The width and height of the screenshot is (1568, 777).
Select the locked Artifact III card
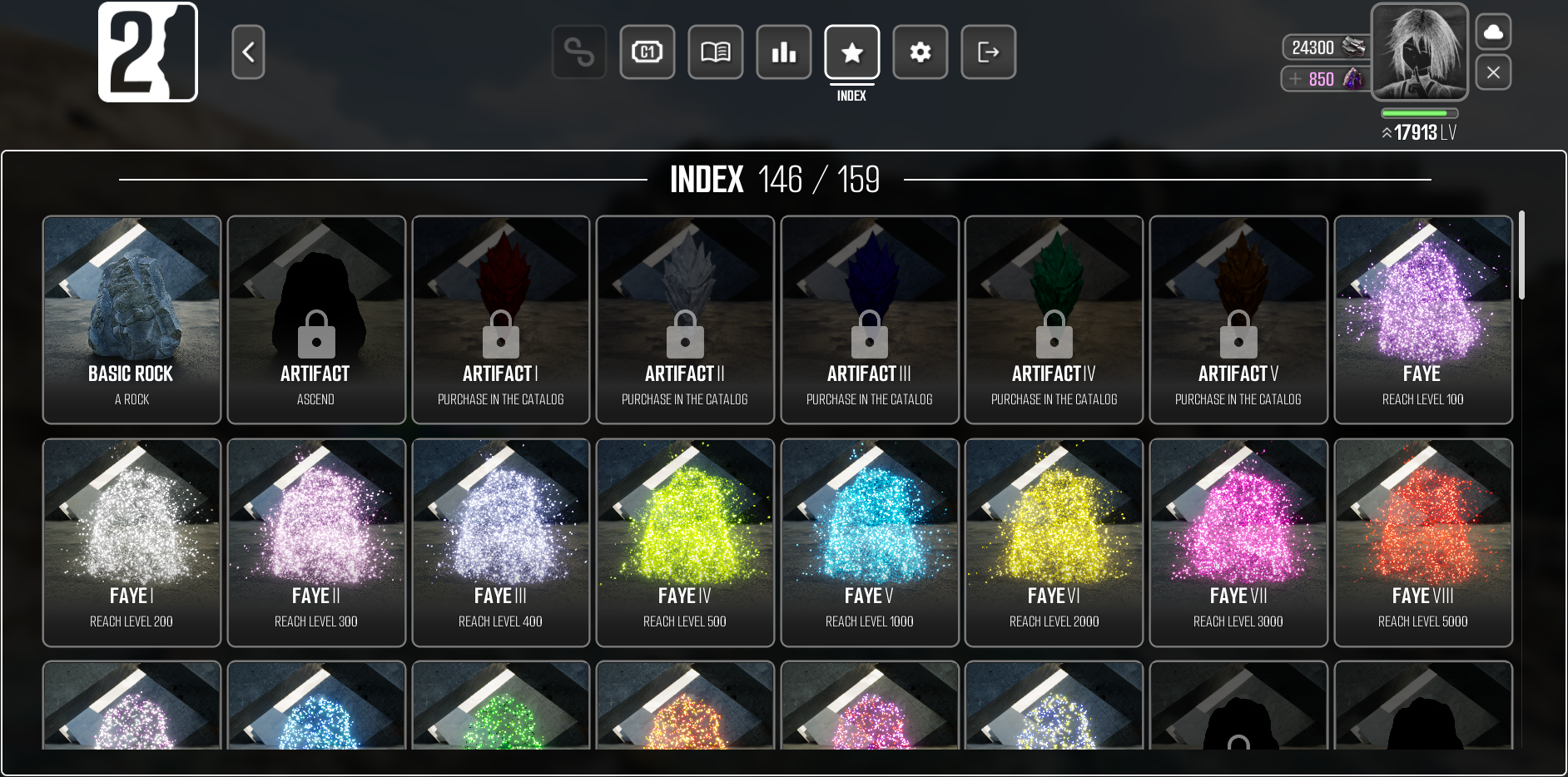coord(870,320)
